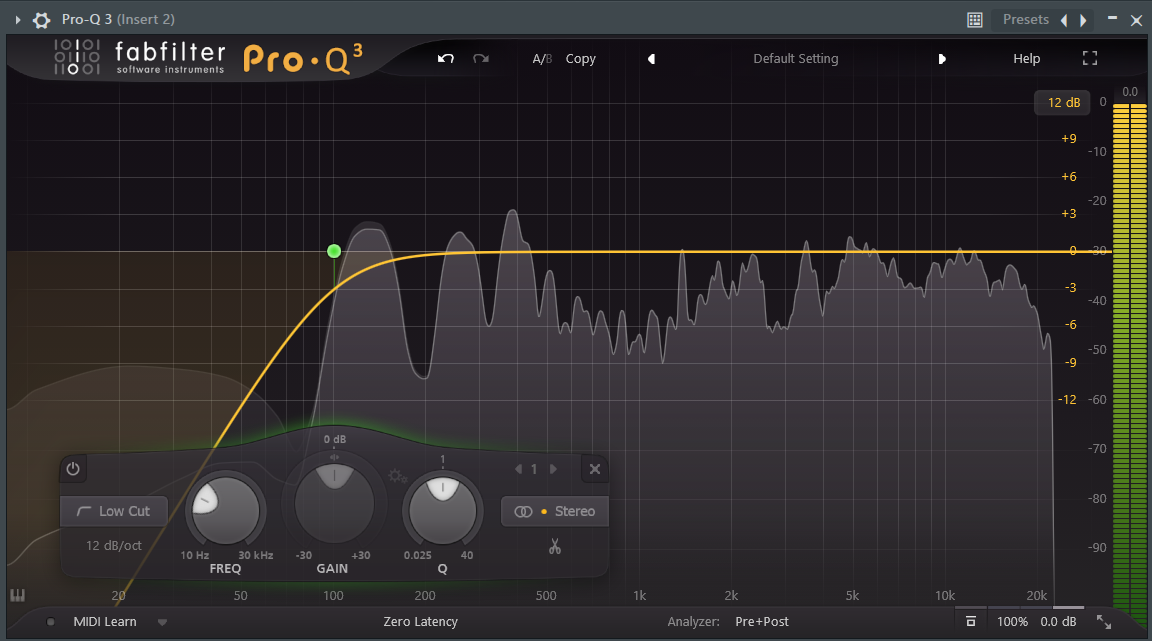
Task: Go to previous preset in title bar
Action: (x=1064, y=20)
